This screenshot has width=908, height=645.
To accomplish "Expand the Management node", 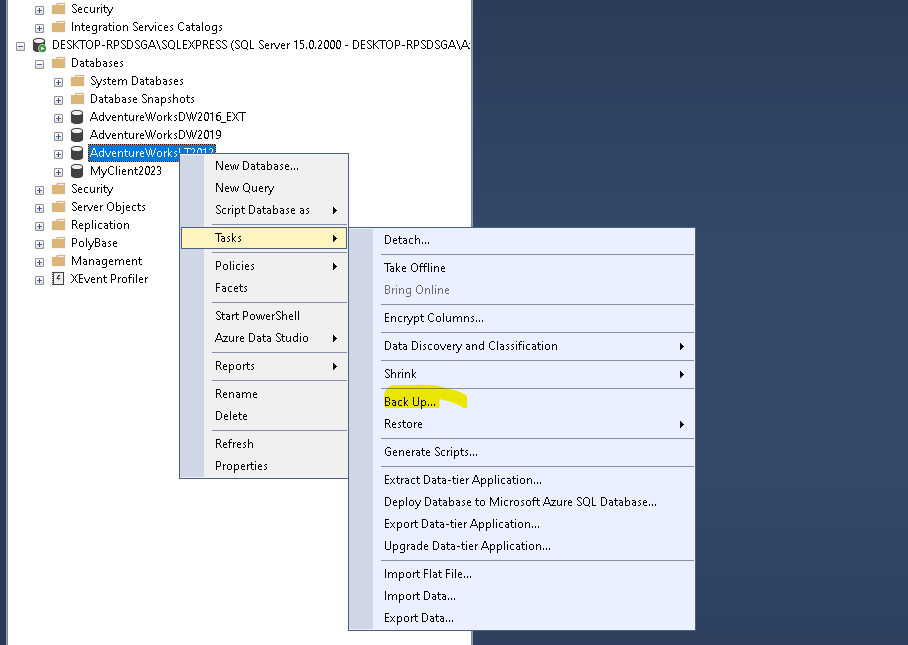I will tap(39, 262).
